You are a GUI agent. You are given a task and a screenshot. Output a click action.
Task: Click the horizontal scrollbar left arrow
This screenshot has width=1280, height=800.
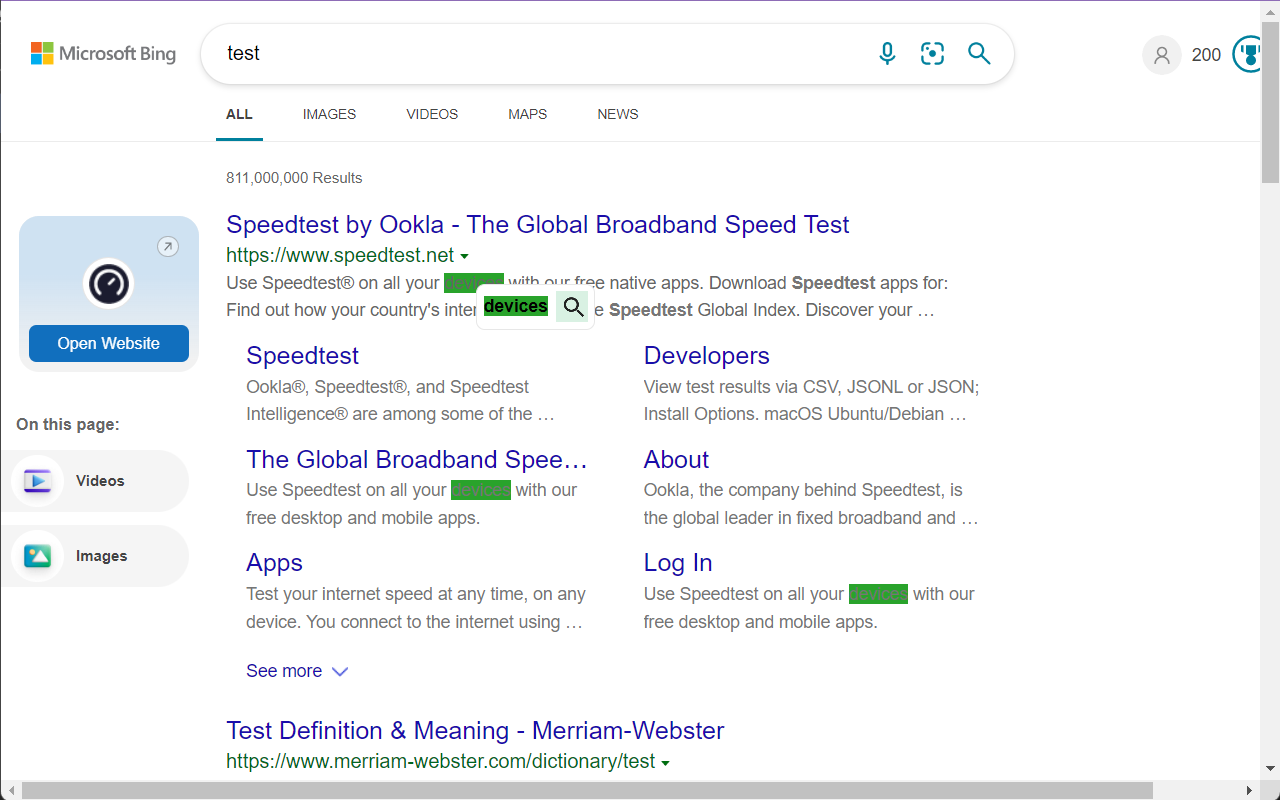click(9, 790)
